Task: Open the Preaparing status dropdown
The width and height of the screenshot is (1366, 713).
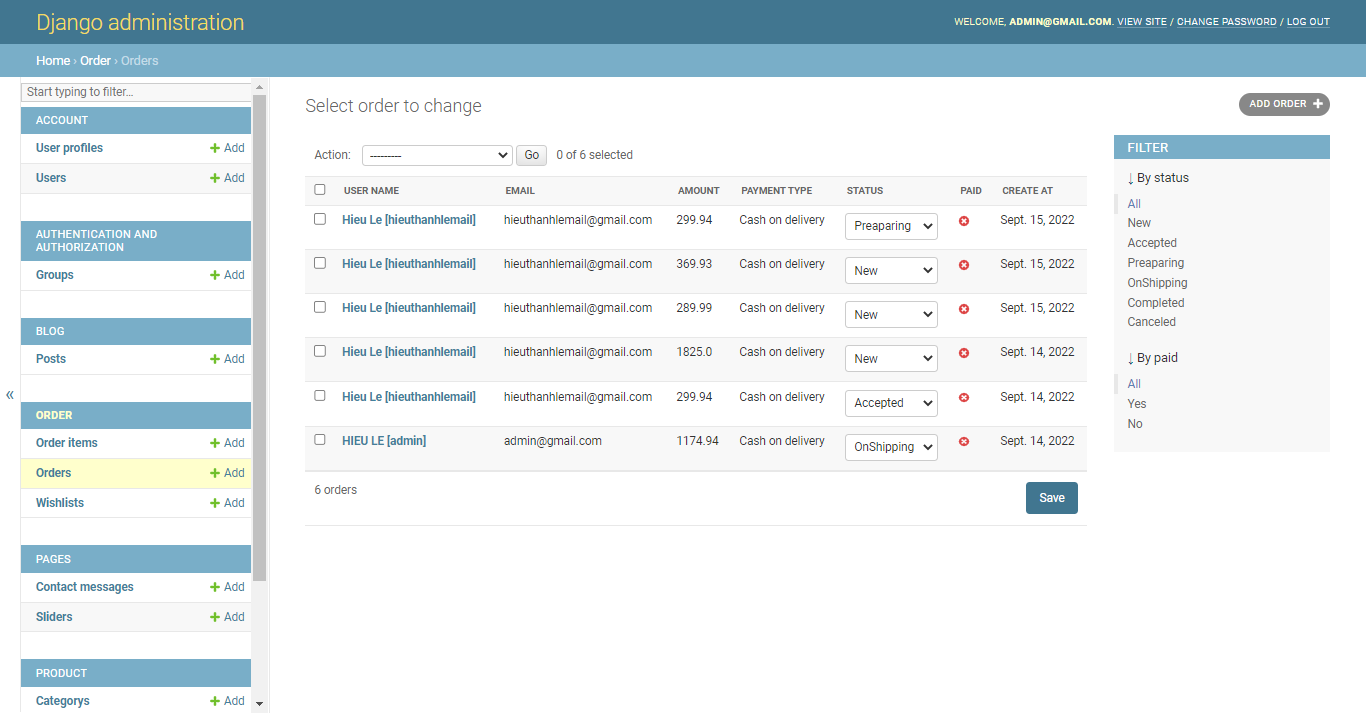Action: click(891, 226)
